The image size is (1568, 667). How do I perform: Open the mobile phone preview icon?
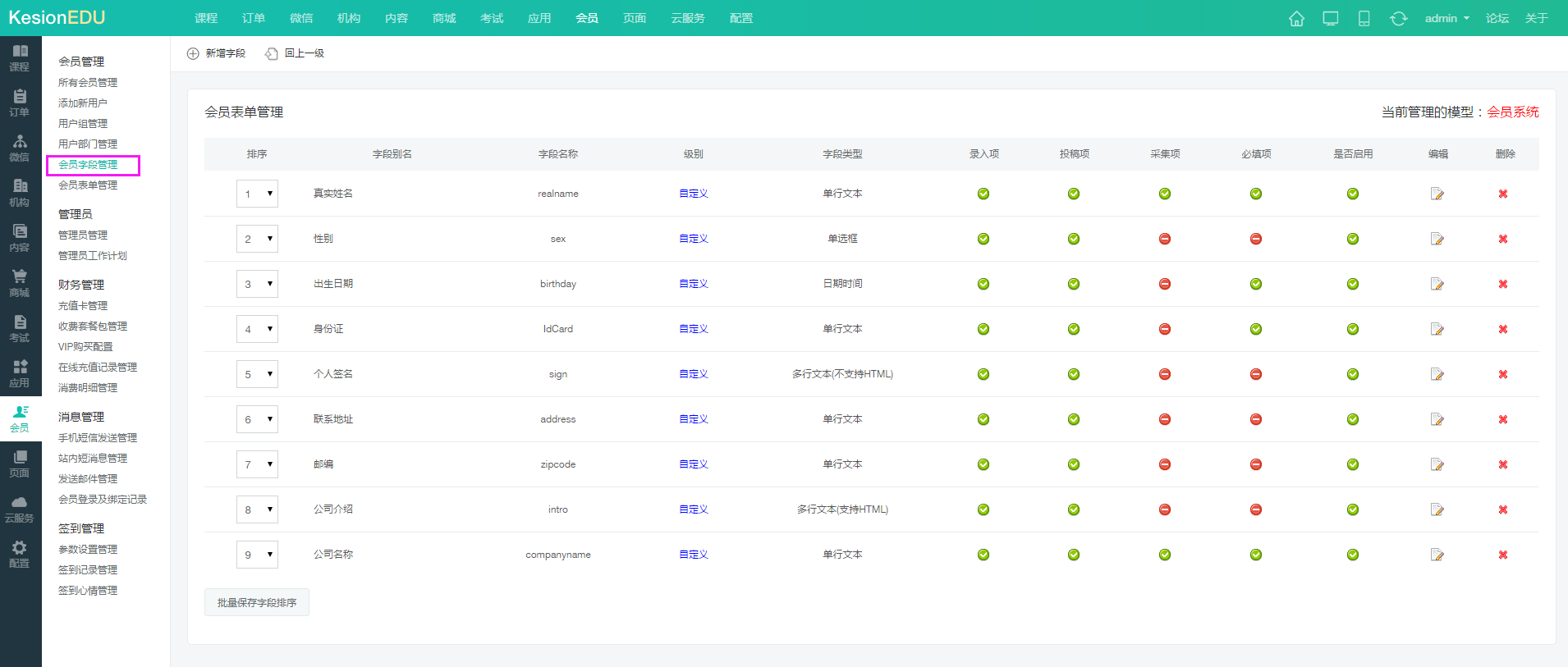(x=1364, y=18)
